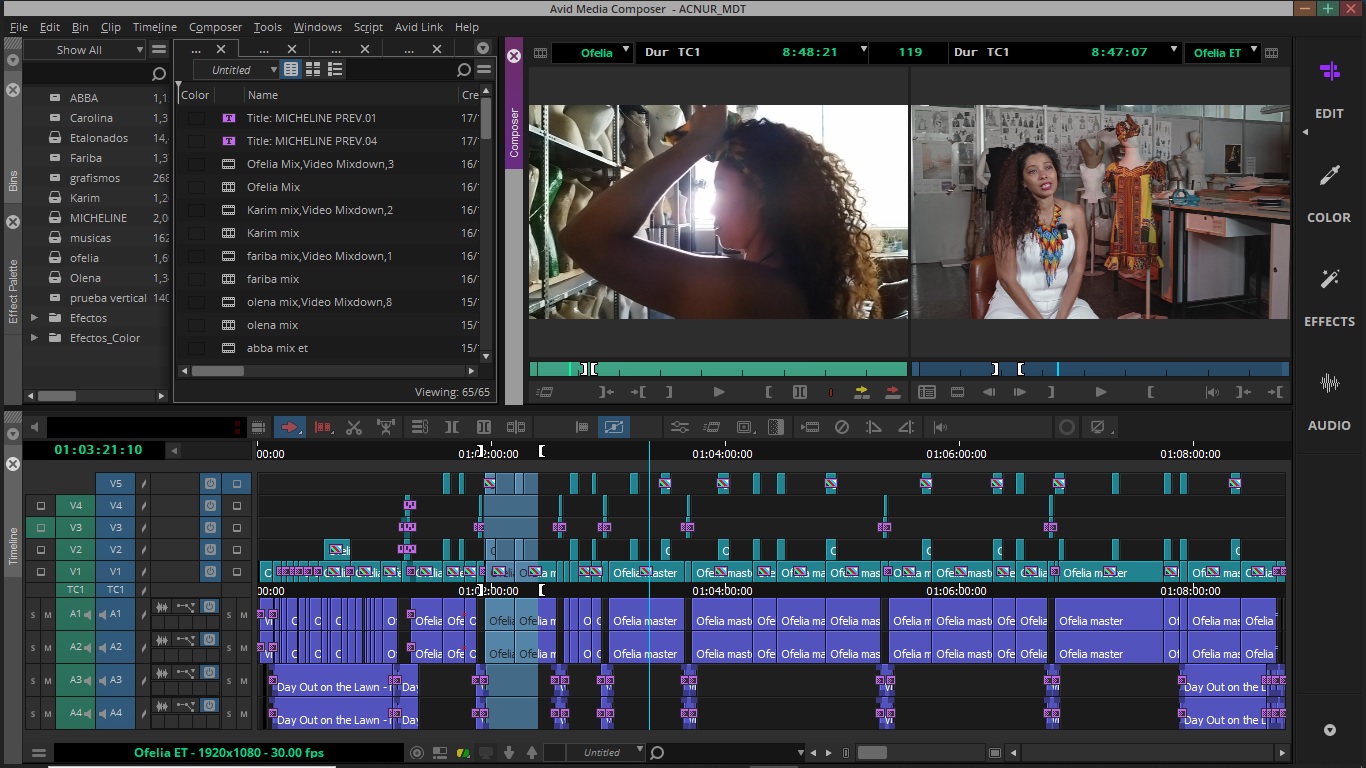Click the bin search magnifier icon
Viewport: 1366px width, 768px height.
[463, 70]
